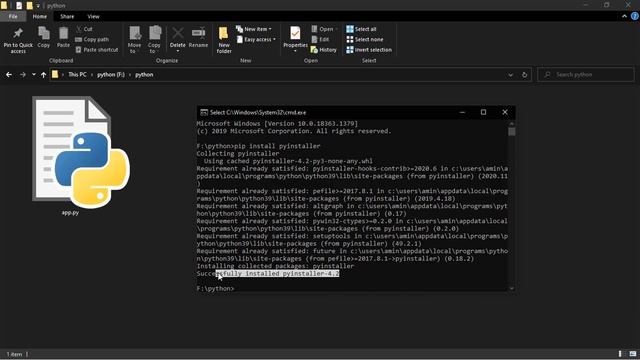Click '1 item' status bar text
Image resolution: width=640 pixels, height=360 pixels.
click(14, 354)
